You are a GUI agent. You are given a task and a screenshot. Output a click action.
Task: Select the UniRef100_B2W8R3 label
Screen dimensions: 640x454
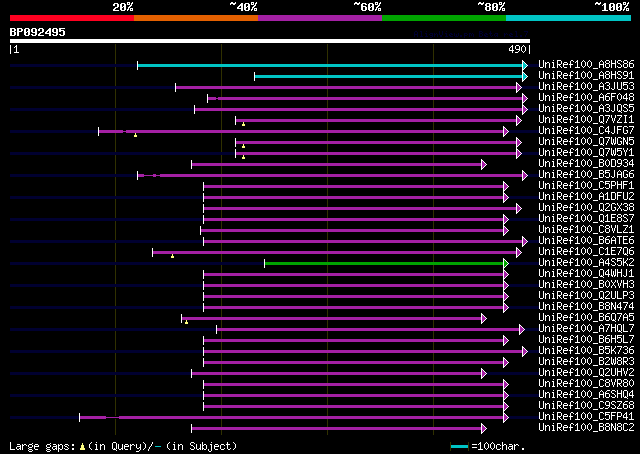(586, 362)
